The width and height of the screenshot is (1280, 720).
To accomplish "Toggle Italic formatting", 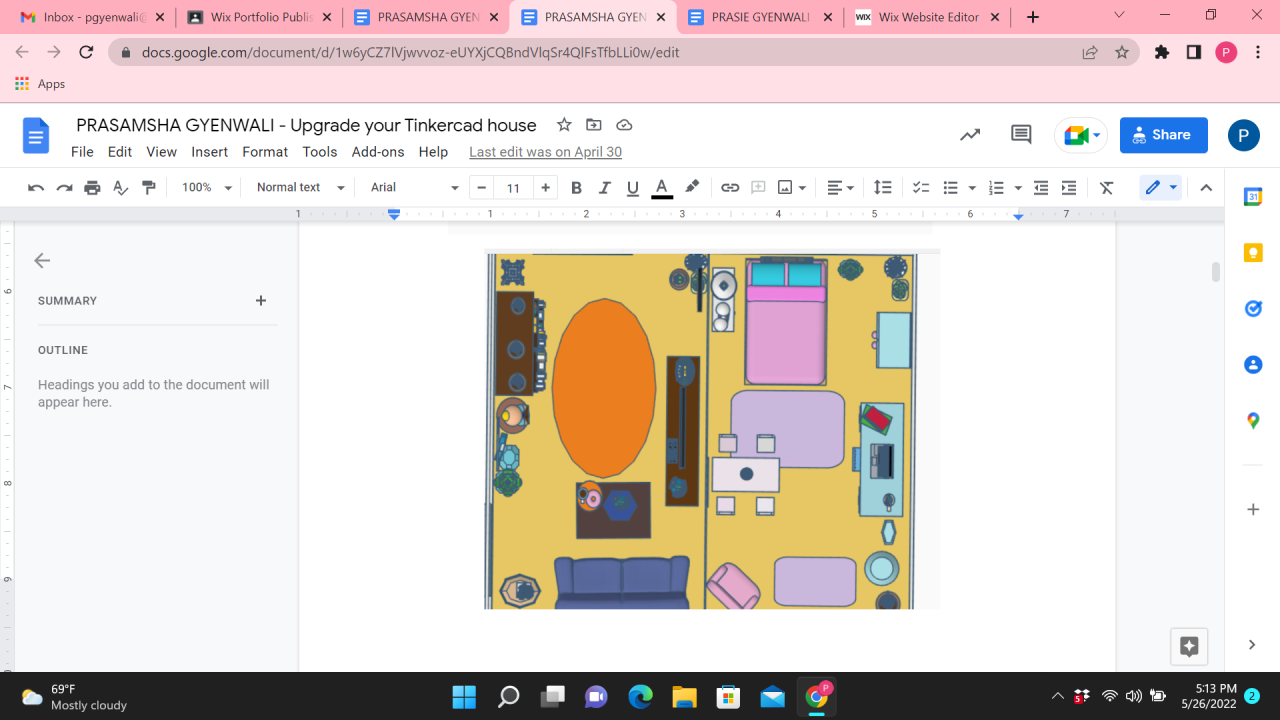I will (x=604, y=188).
